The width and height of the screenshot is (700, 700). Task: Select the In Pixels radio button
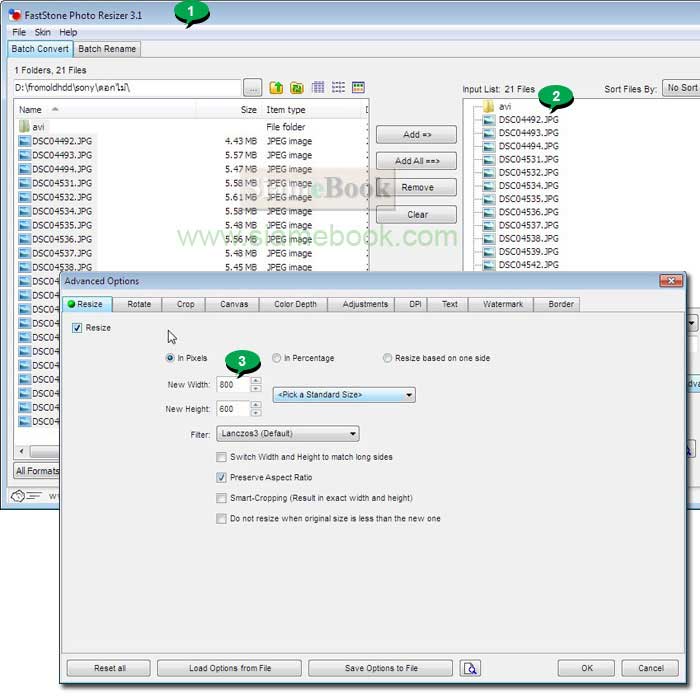pyautogui.click(x=170, y=358)
